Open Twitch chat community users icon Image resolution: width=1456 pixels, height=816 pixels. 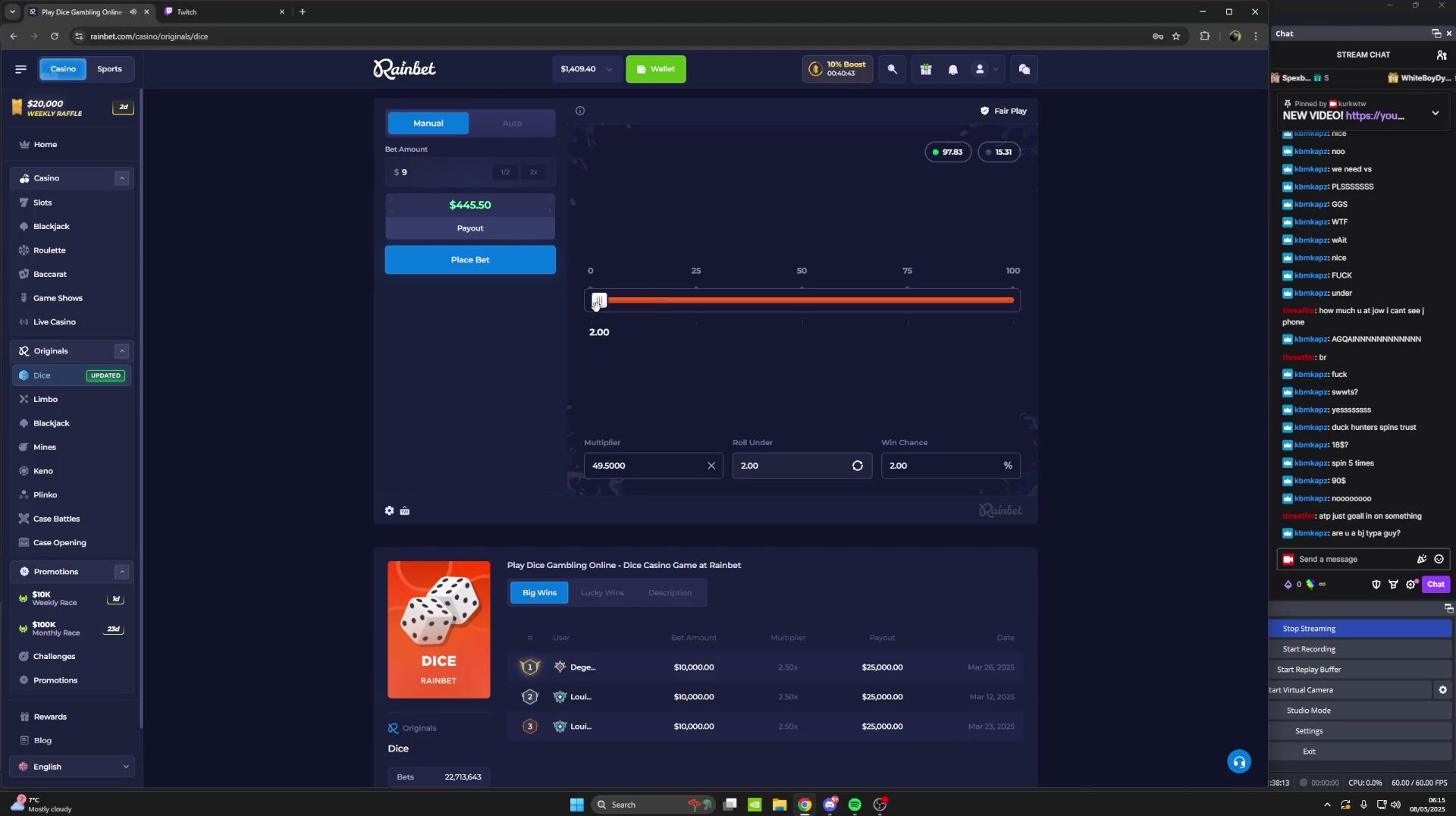1442,55
